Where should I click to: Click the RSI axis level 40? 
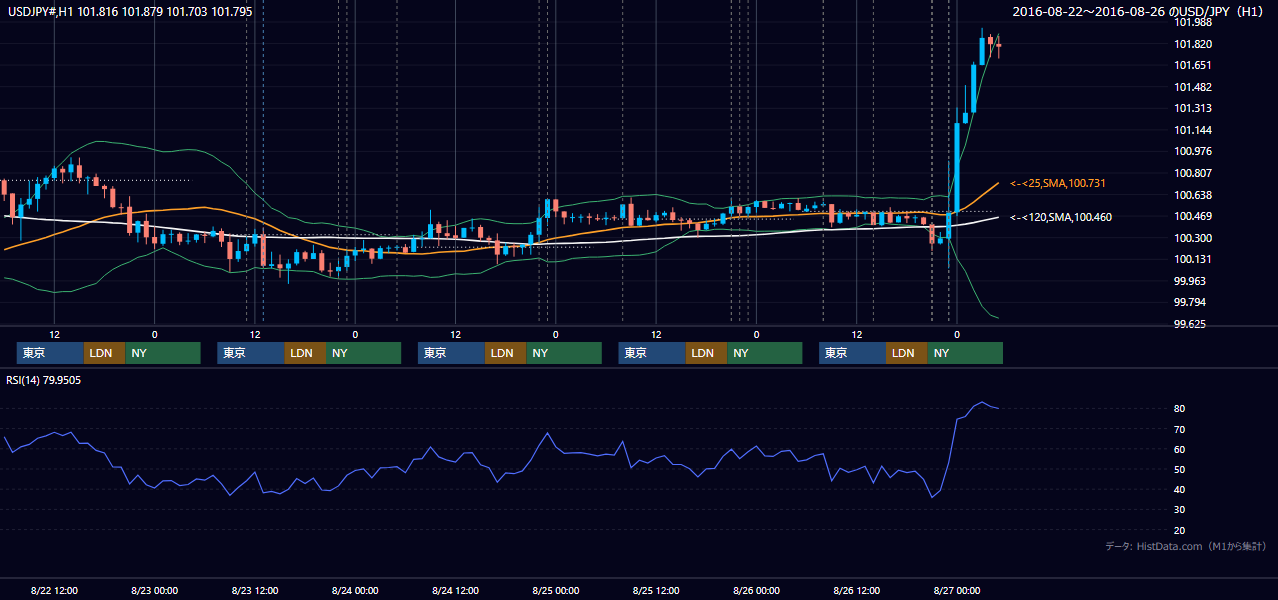pos(1179,490)
